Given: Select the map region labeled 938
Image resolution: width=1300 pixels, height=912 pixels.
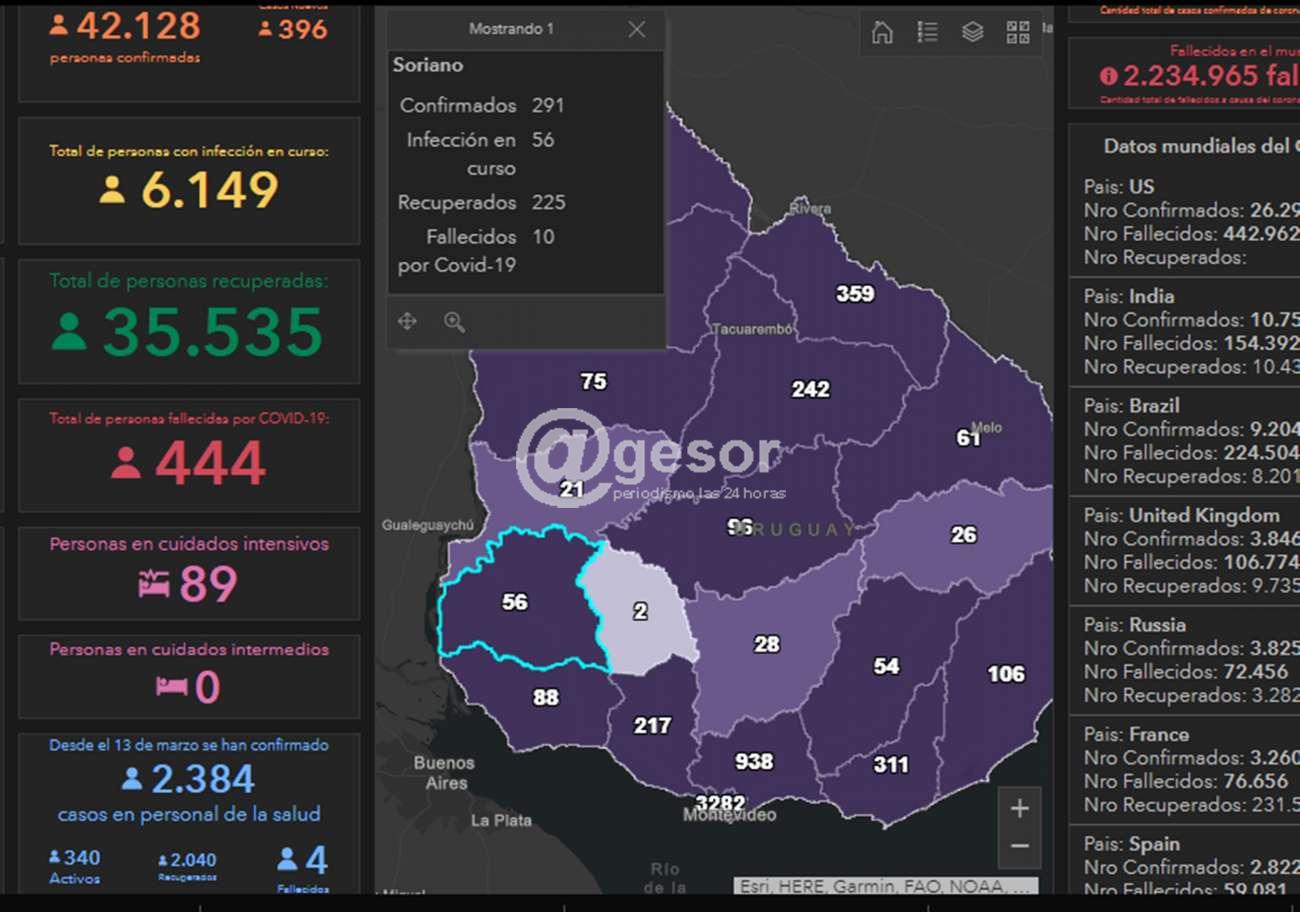Looking at the screenshot, I should 753,762.
